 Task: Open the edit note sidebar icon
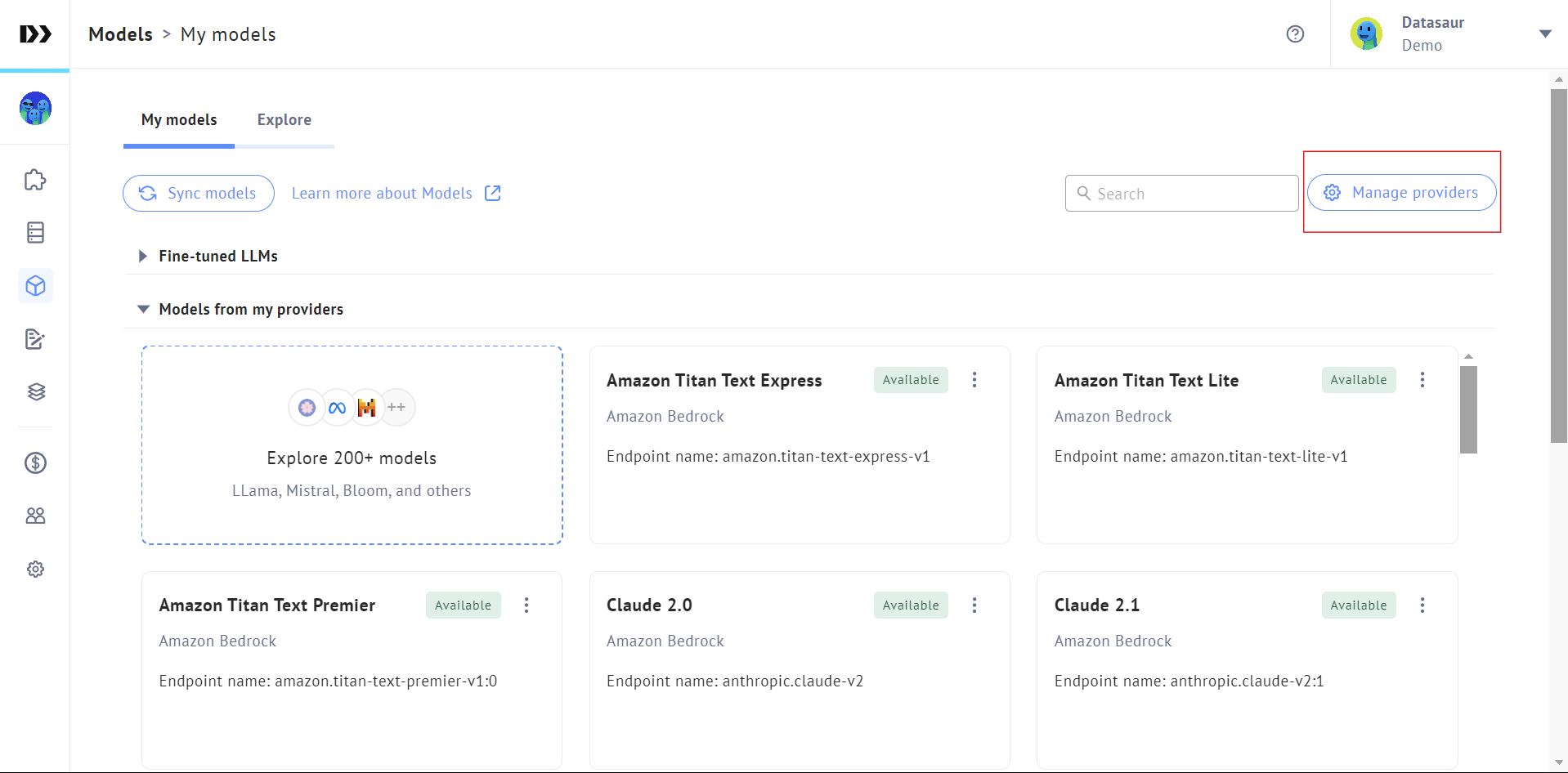point(35,339)
